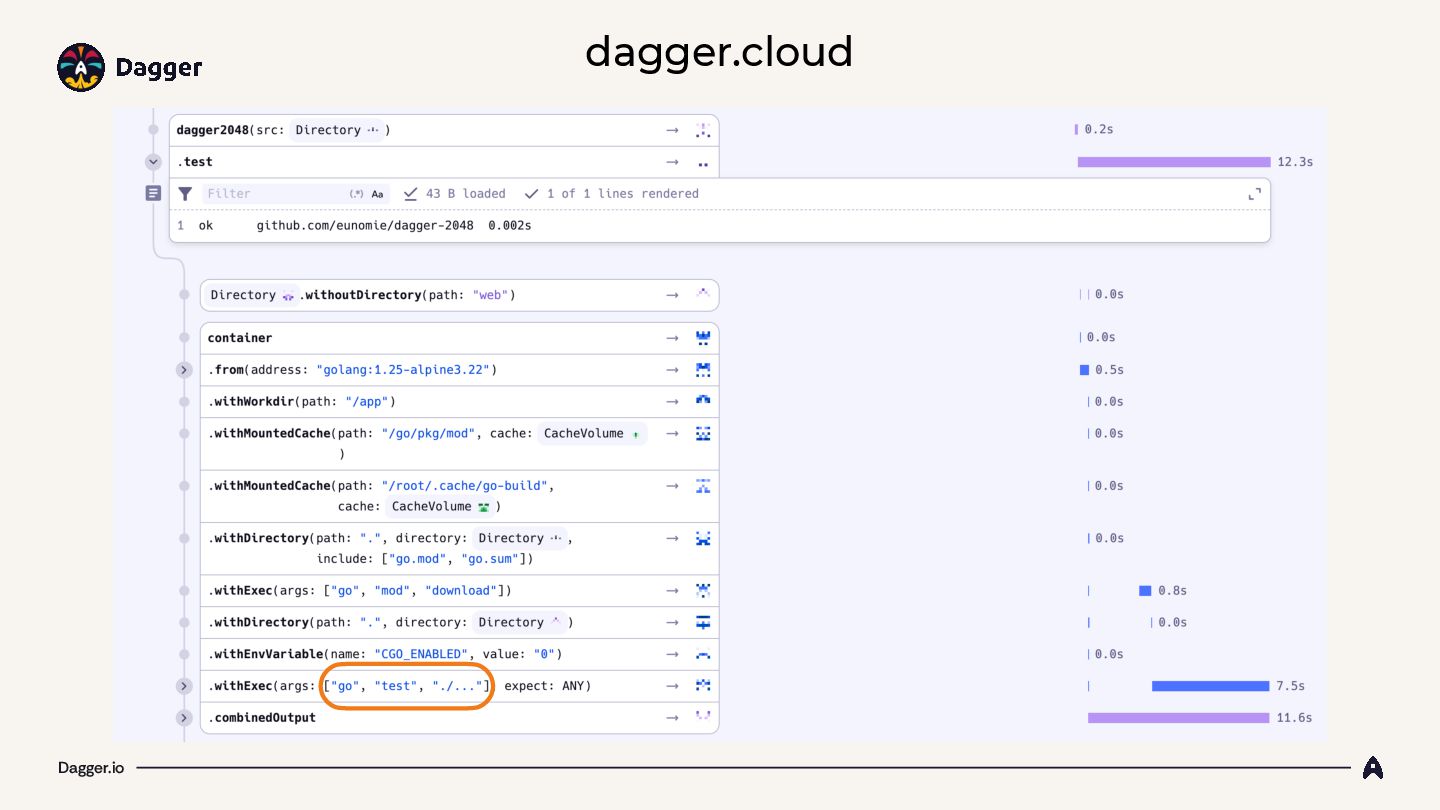Click CacheVolume chip for go-build cache
This screenshot has width=1440, height=810.
[441, 506]
